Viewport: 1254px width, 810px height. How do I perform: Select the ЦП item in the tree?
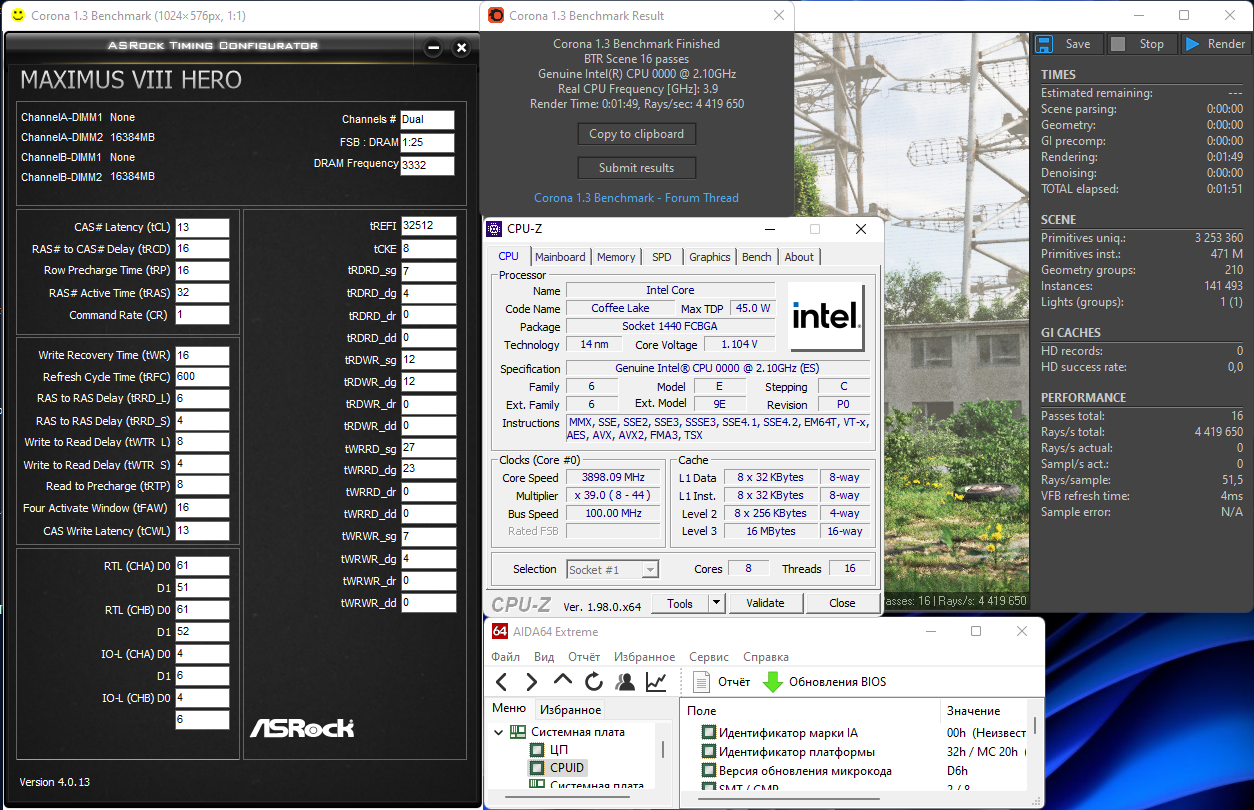pos(559,750)
